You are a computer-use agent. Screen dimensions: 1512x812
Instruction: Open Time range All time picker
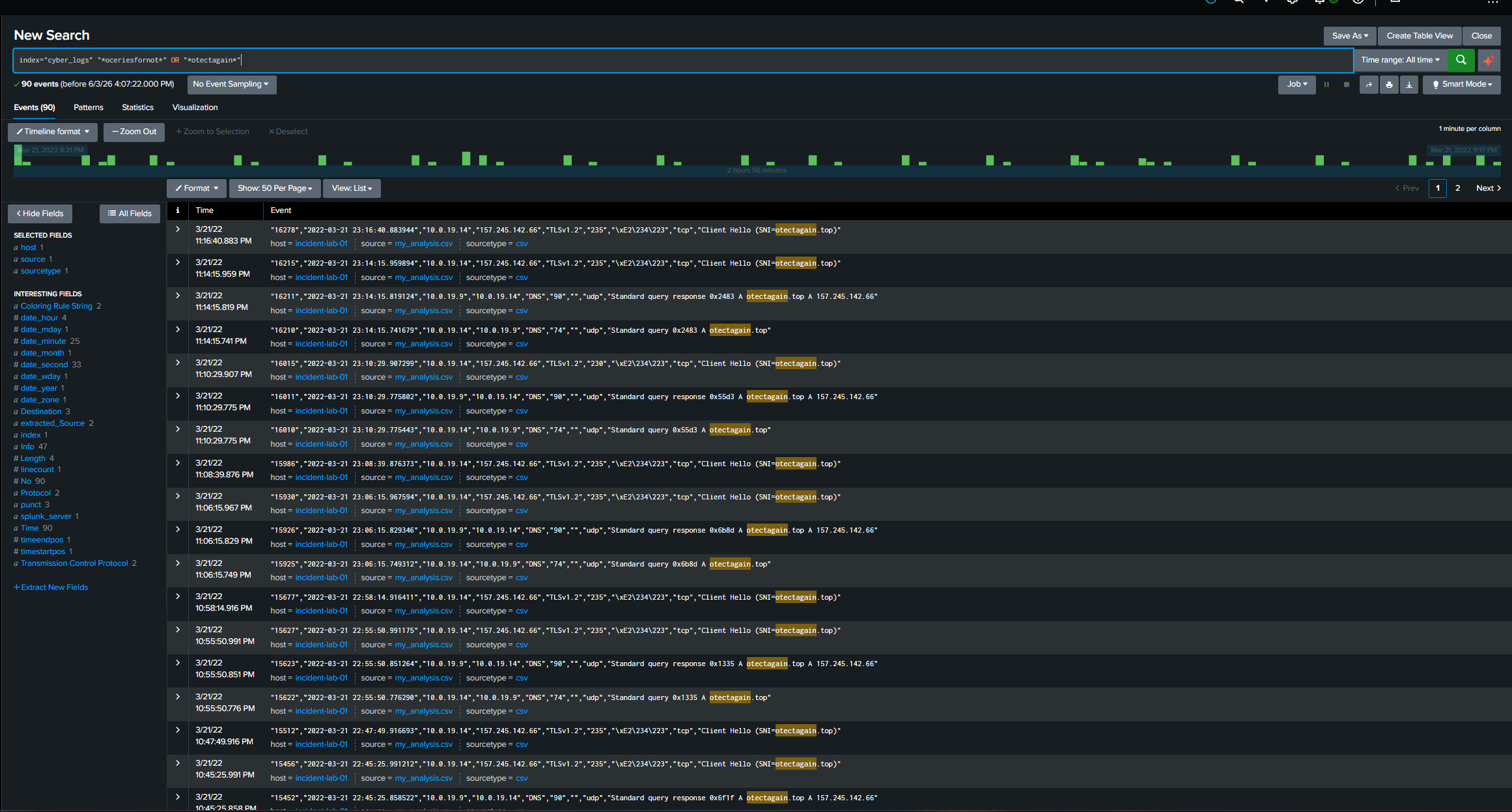(1400, 60)
